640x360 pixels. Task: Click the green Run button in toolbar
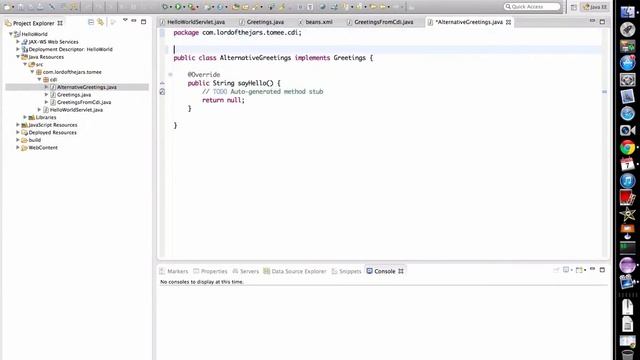click(178, 7)
